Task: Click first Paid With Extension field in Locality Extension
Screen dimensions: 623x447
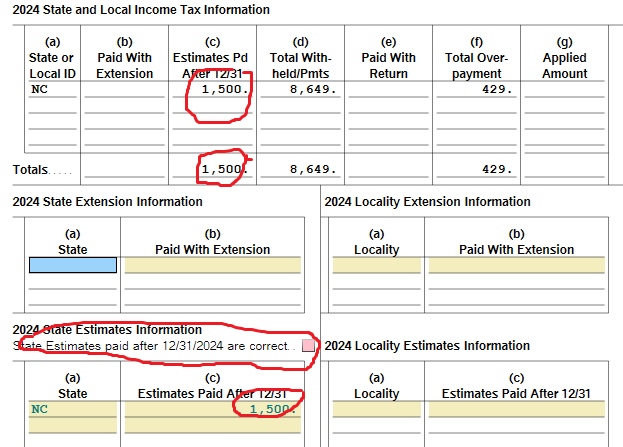Action: [515, 265]
